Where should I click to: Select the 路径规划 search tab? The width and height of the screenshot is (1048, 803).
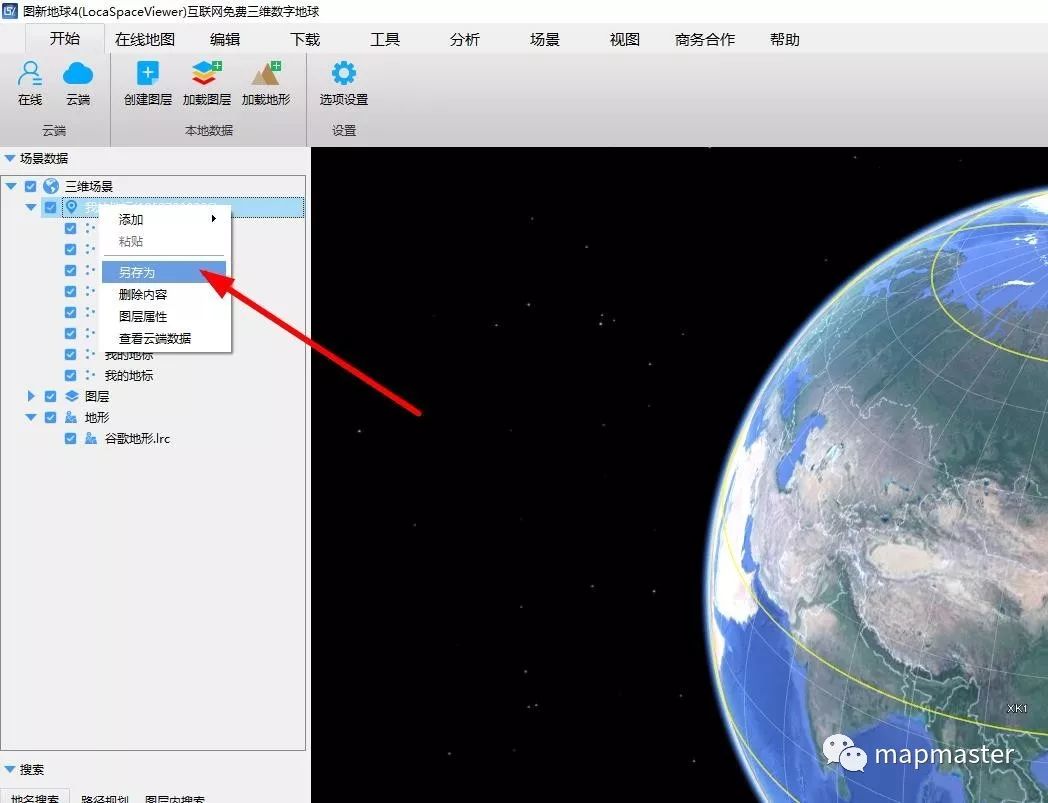point(105,798)
